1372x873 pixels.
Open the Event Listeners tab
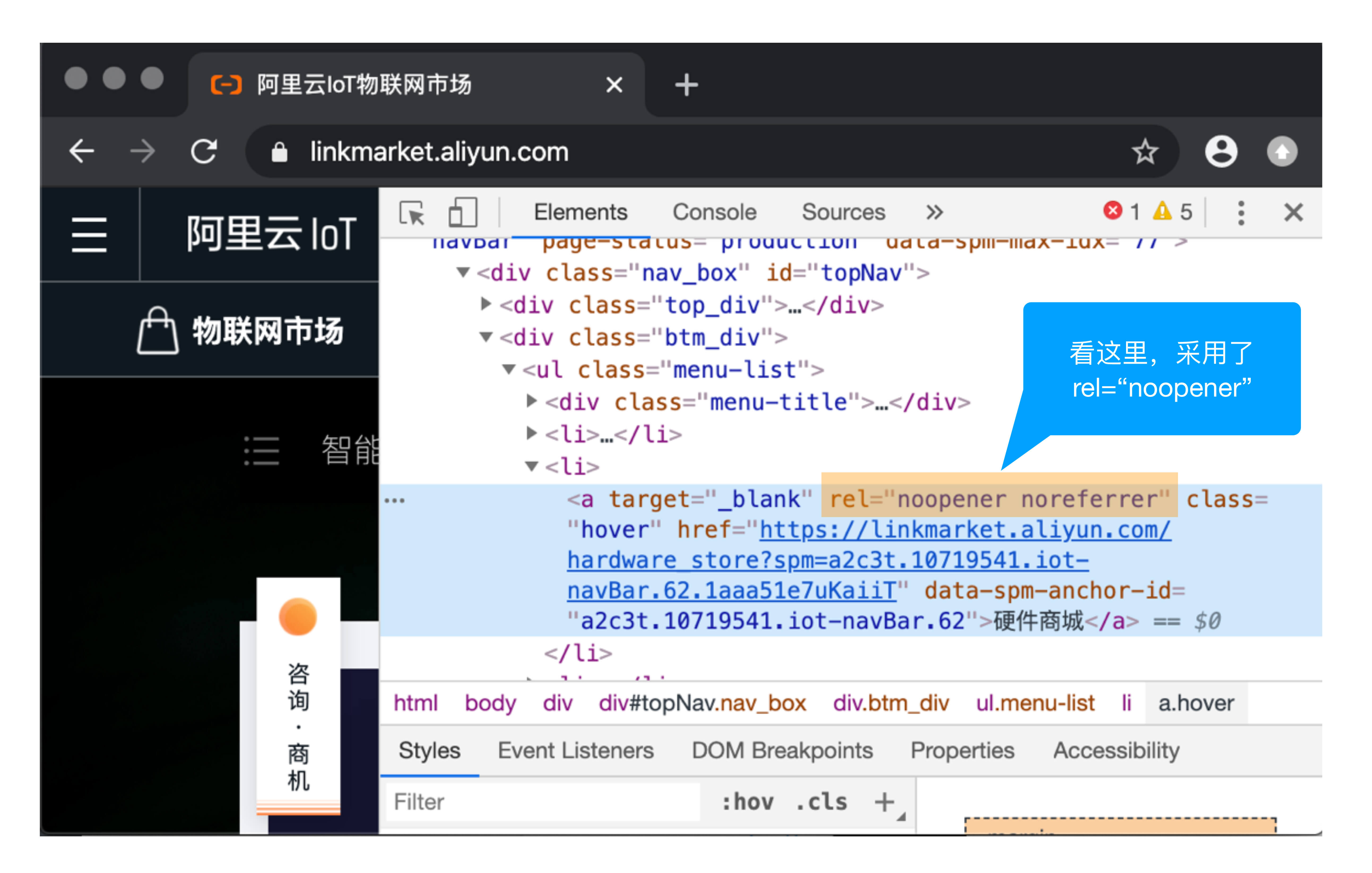pyautogui.click(x=575, y=750)
